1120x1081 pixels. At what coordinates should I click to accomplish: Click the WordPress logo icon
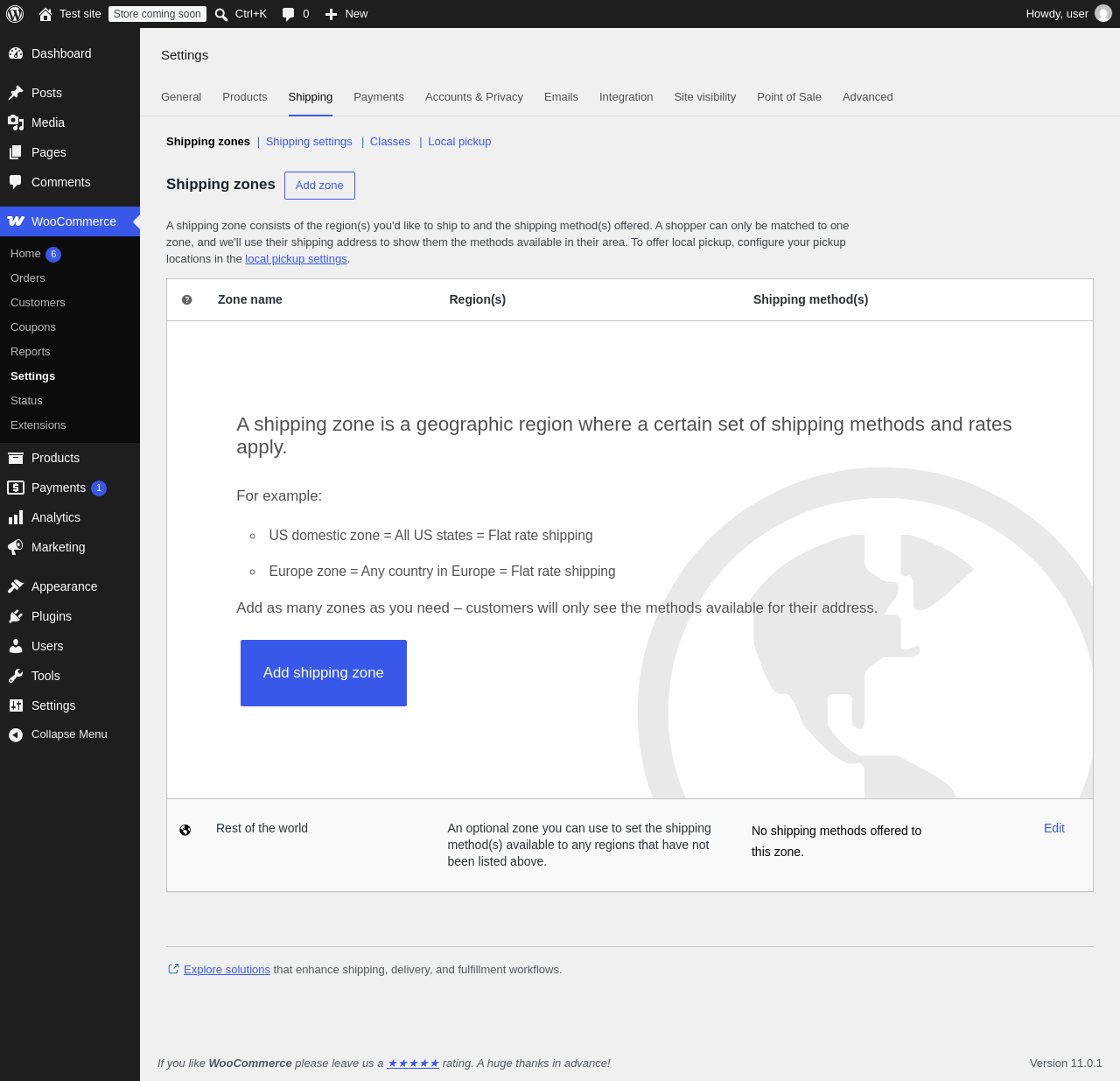[x=15, y=14]
